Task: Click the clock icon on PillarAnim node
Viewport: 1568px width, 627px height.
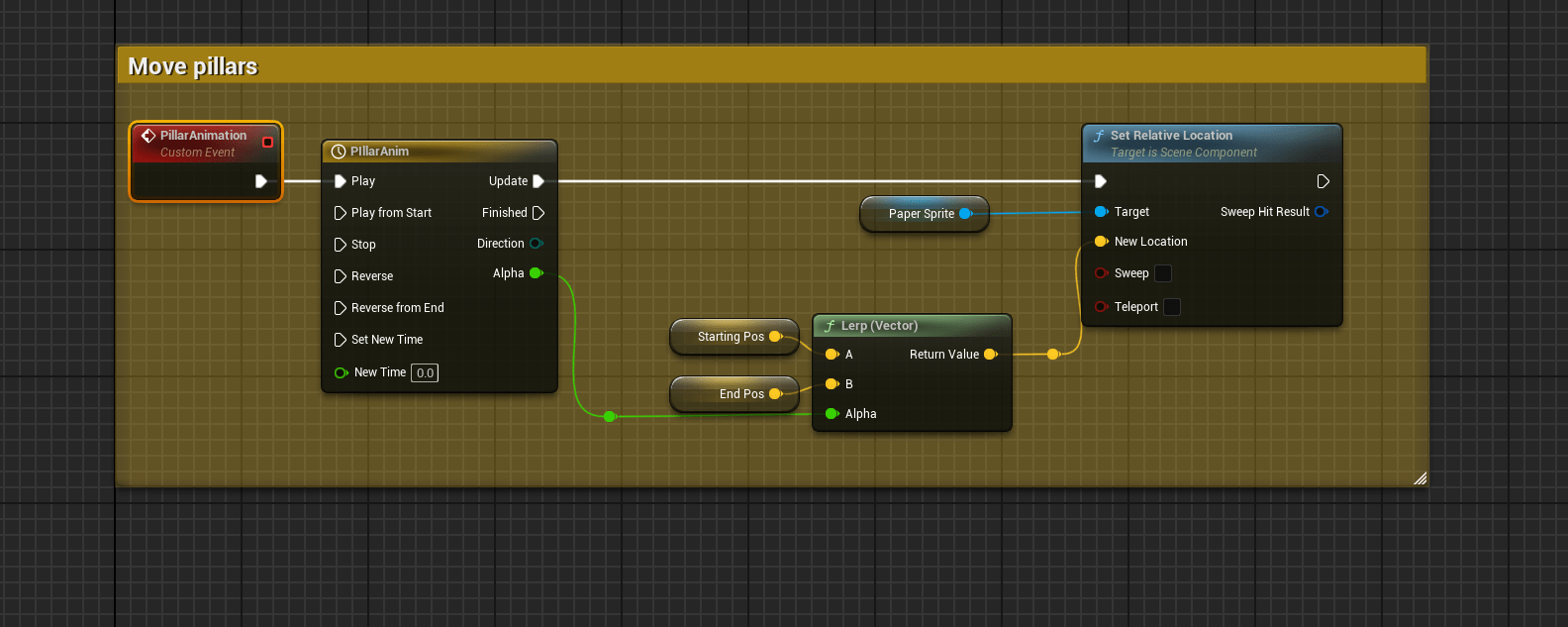Action: 339,152
